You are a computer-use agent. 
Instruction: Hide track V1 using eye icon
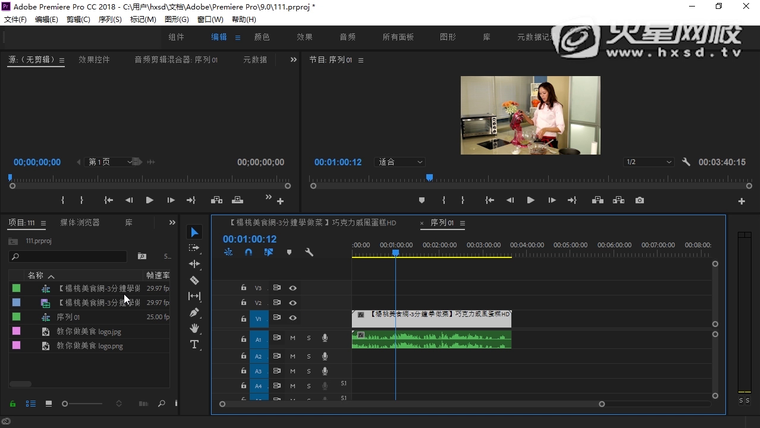293,318
